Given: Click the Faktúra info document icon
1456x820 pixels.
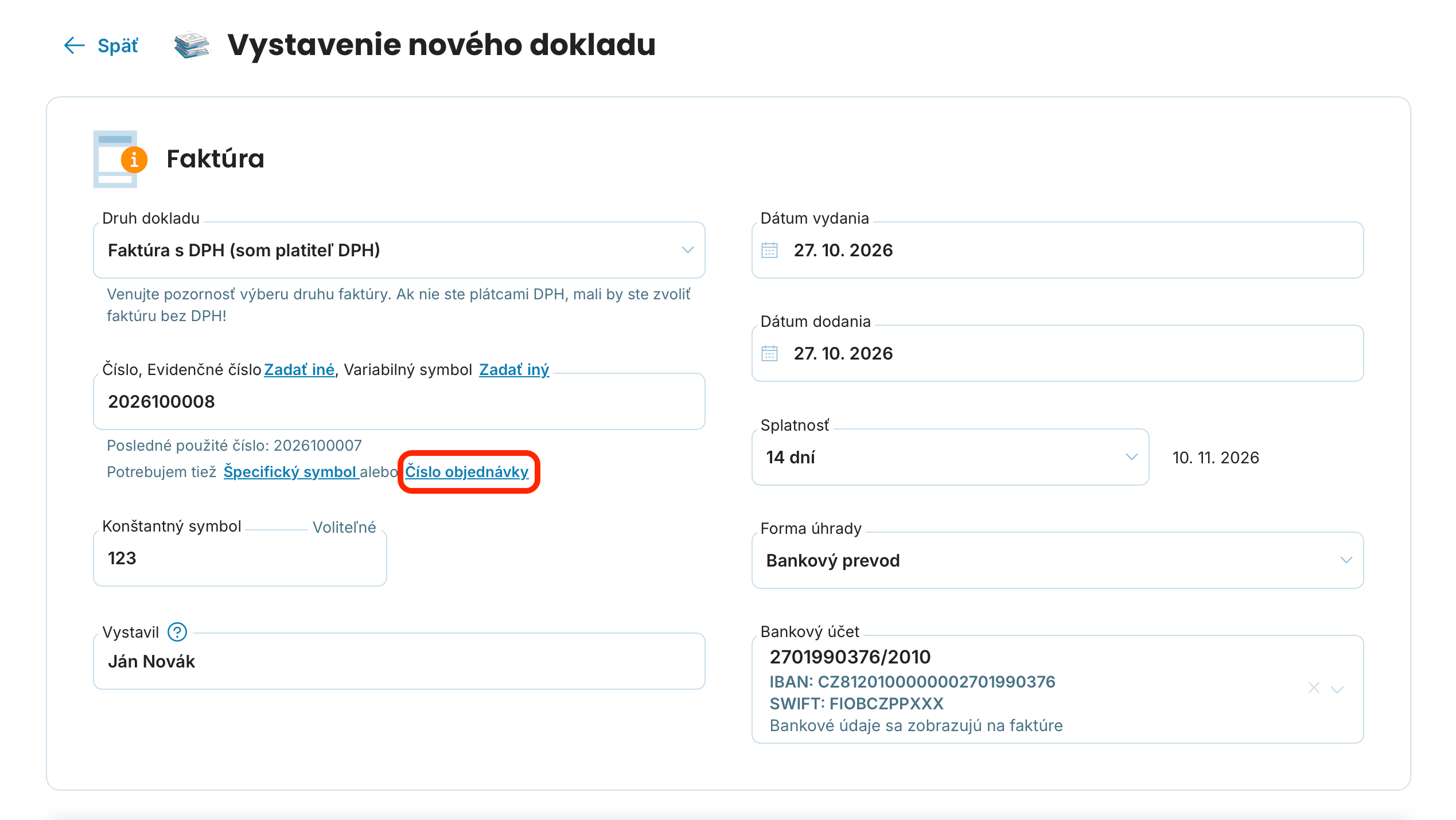Looking at the screenshot, I should point(120,159).
